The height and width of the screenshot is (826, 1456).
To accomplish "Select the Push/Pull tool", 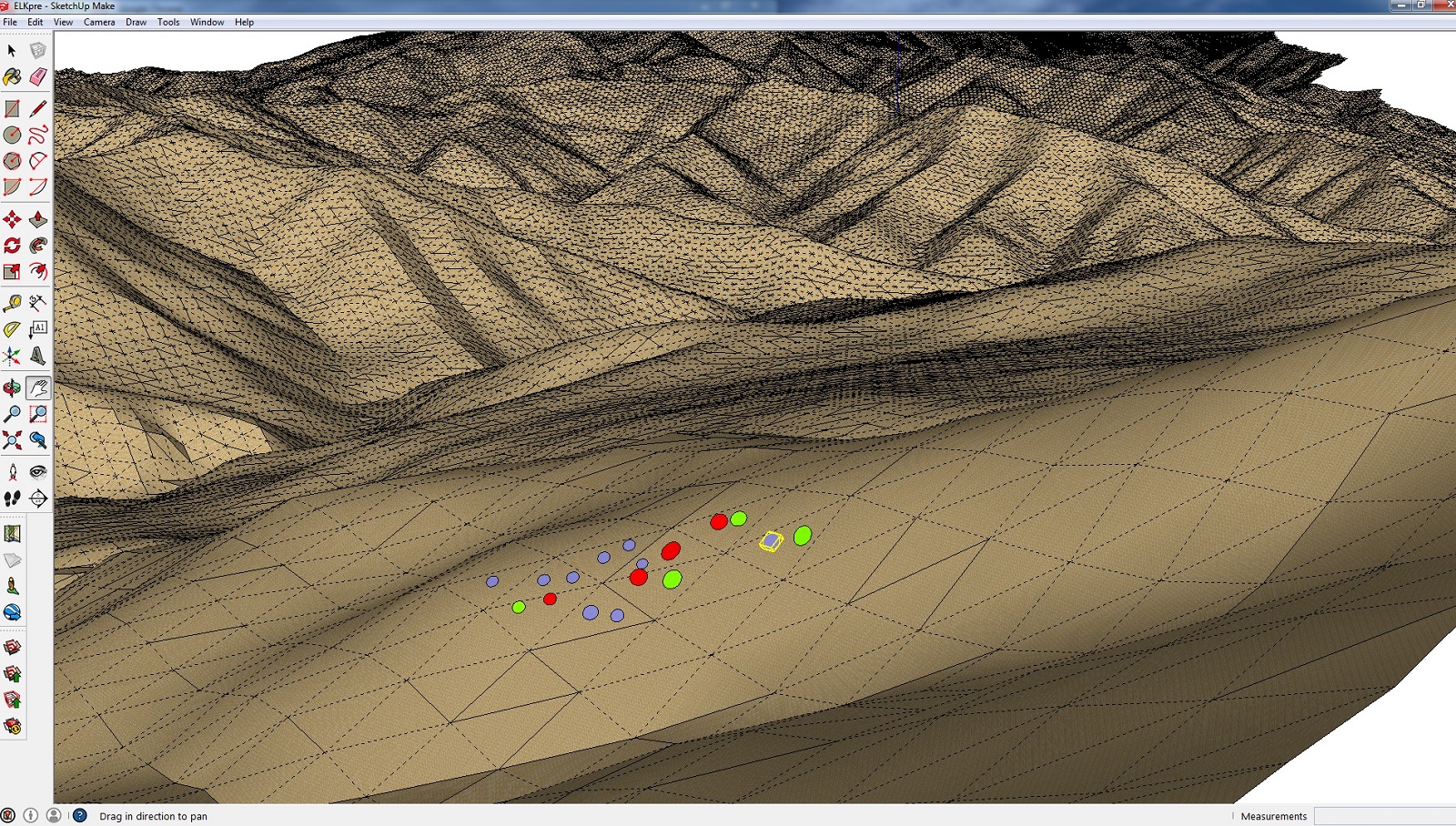I will [x=38, y=219].
